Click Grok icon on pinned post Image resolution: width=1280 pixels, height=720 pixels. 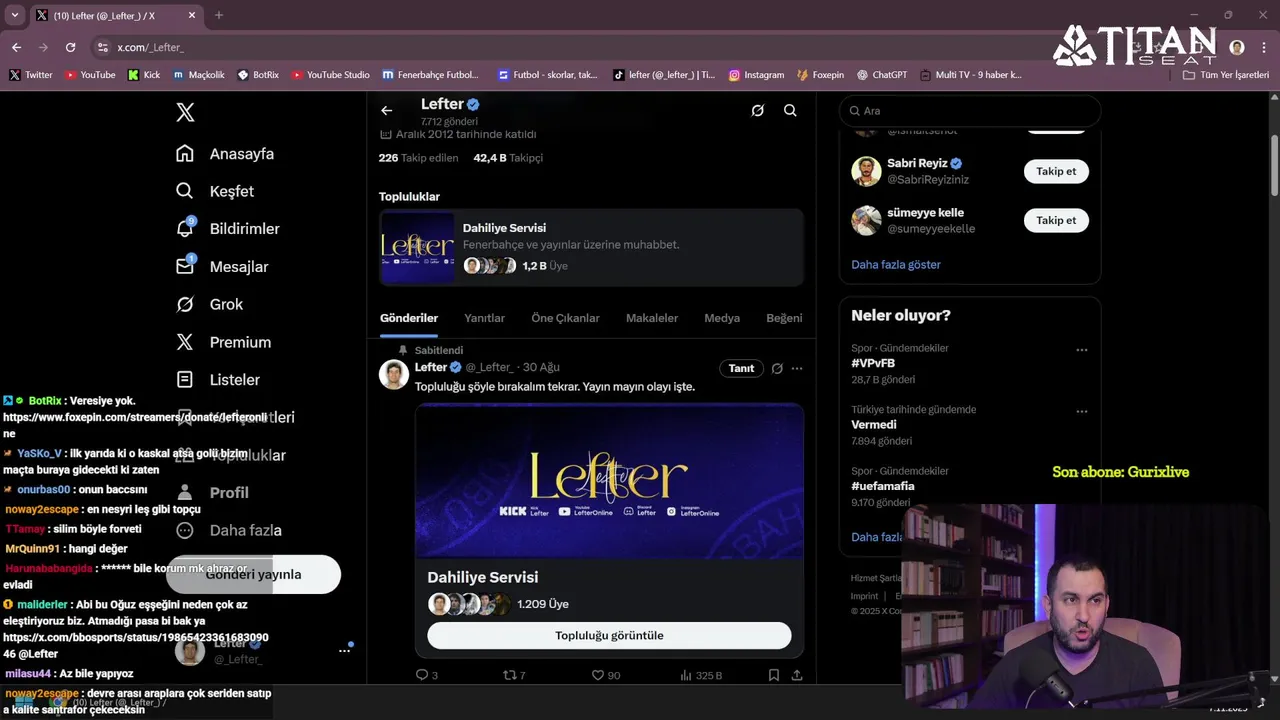pos(777,368)
